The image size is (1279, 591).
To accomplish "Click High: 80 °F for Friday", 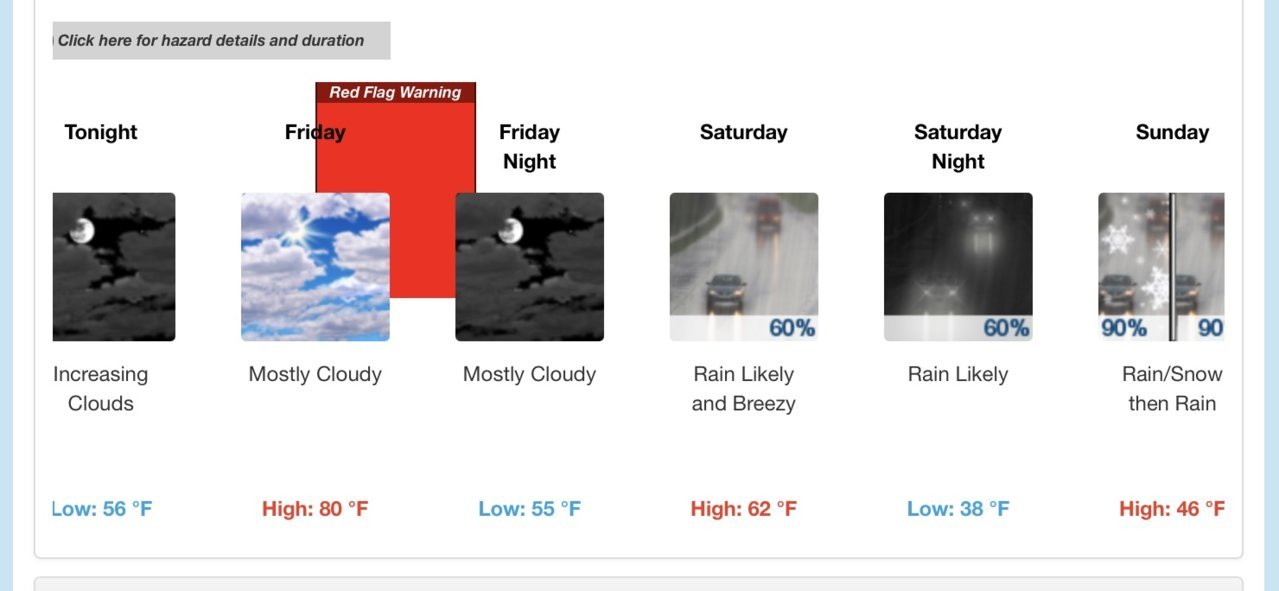I will pyautogui.click(x=315, y=509).
